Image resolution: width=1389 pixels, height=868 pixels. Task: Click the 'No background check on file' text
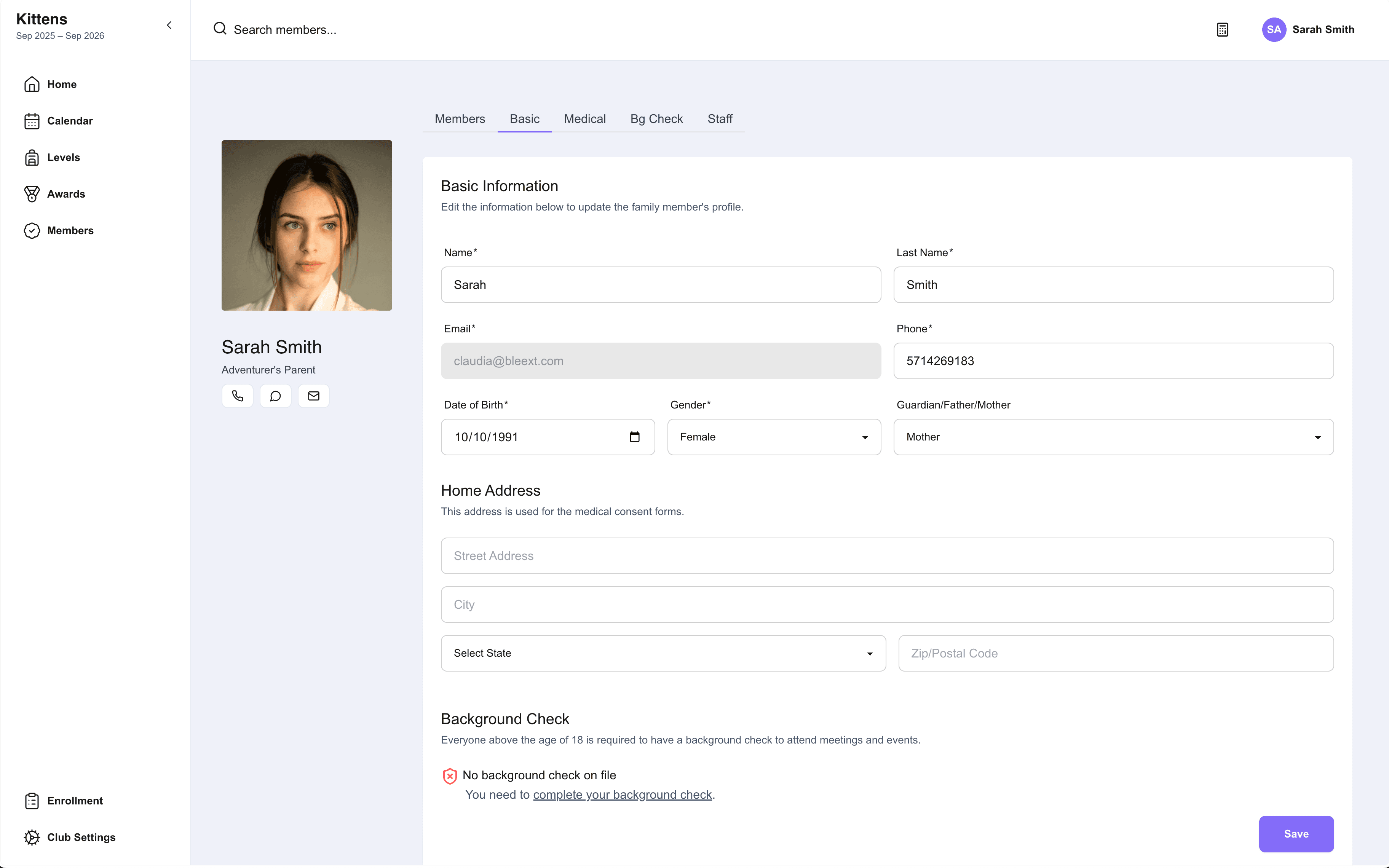(539, 775)
